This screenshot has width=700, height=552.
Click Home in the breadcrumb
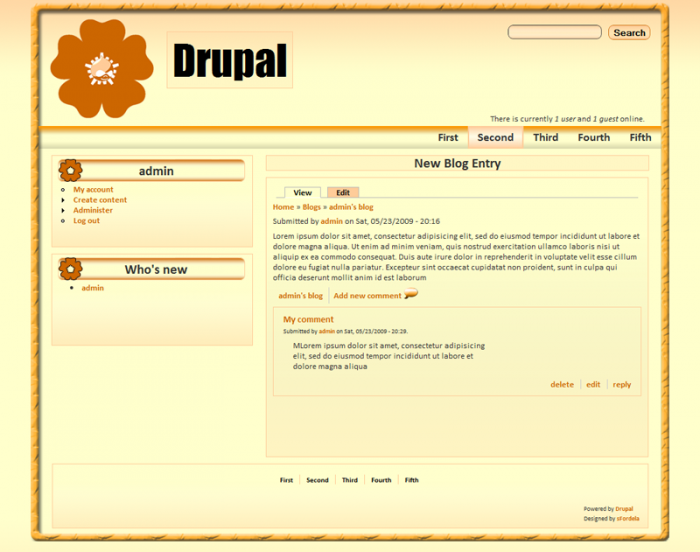283,207
